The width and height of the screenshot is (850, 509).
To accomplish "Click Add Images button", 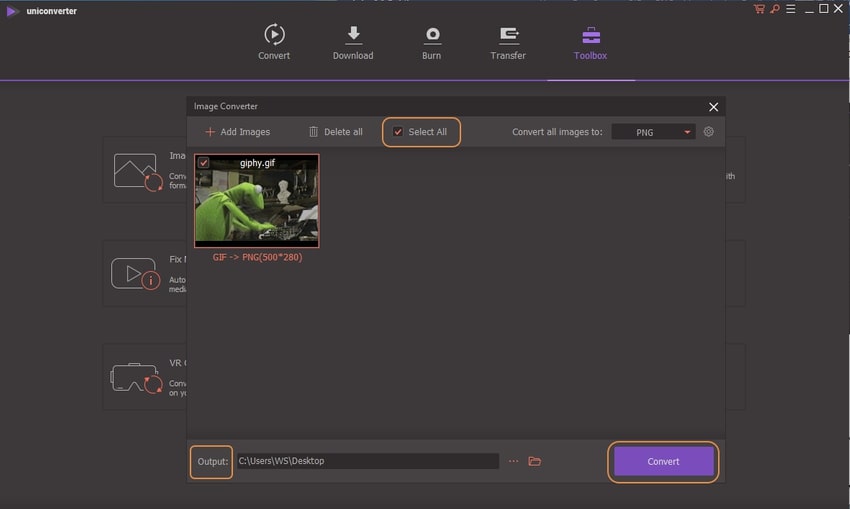I will [237, 132].
